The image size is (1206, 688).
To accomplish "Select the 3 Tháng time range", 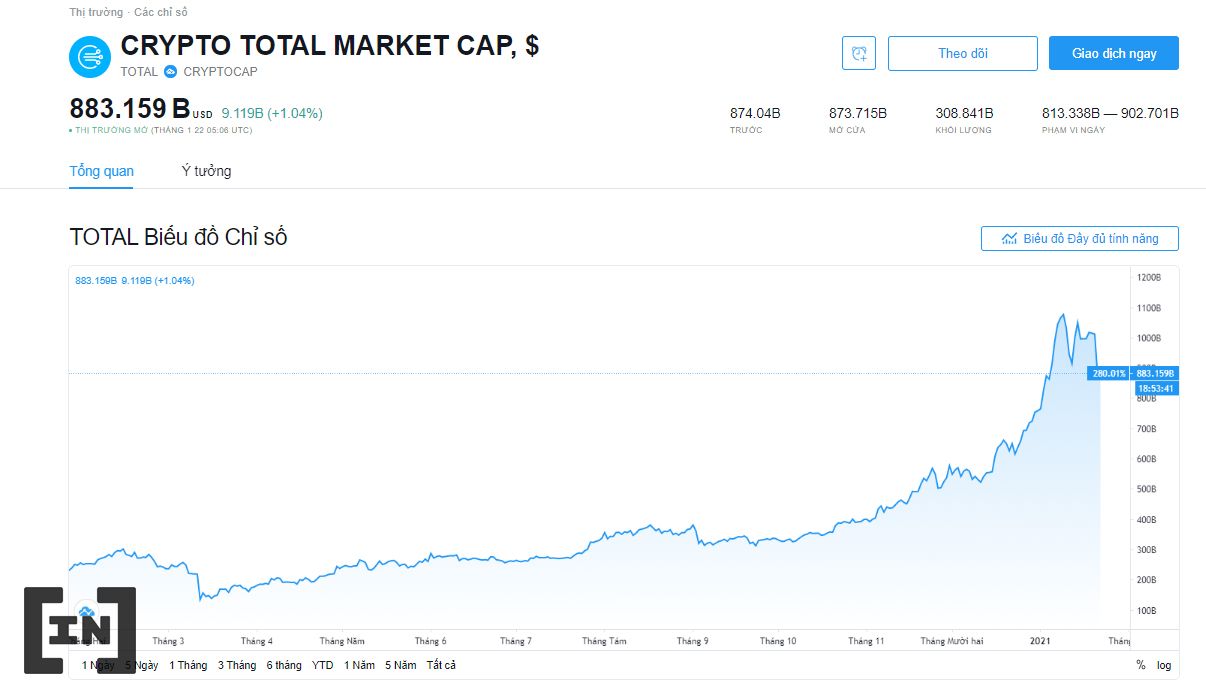I will coord(237,665).
